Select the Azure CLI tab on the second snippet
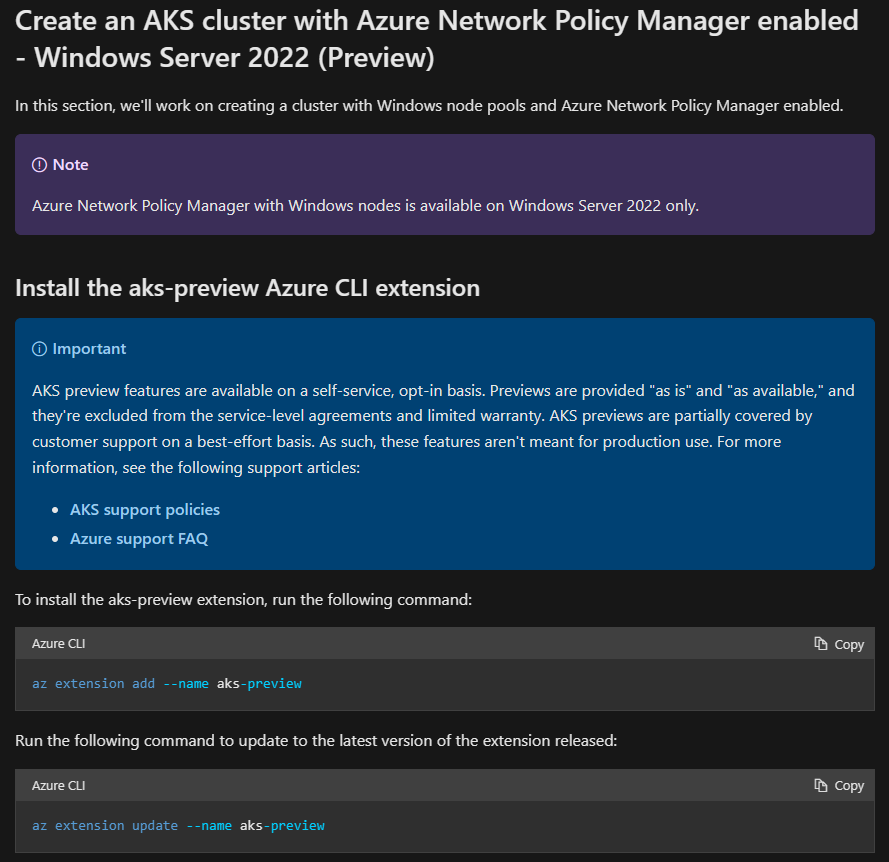Image resolution: width=889 pixels, height=862 pixels. (x=58, y=785)
